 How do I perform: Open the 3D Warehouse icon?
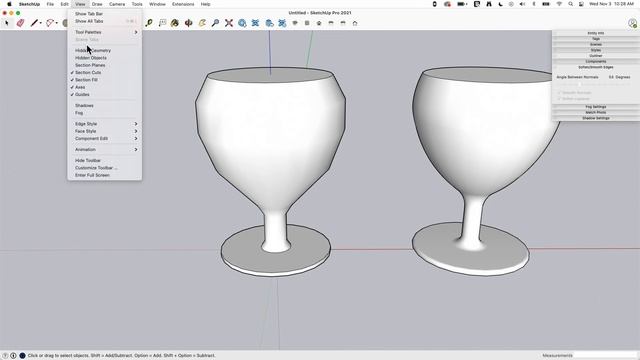(x=242, y=23)
